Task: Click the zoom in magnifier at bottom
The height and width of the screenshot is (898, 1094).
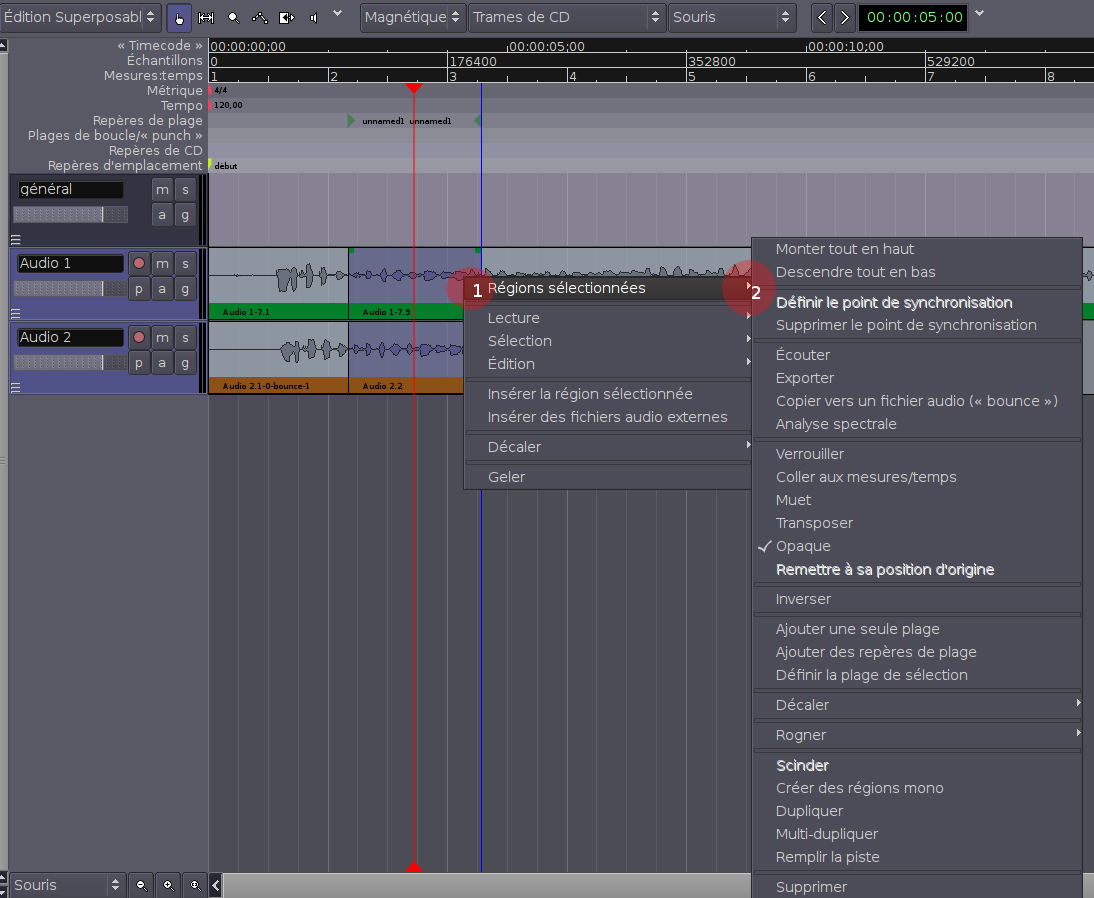Action: coord(167,884)
